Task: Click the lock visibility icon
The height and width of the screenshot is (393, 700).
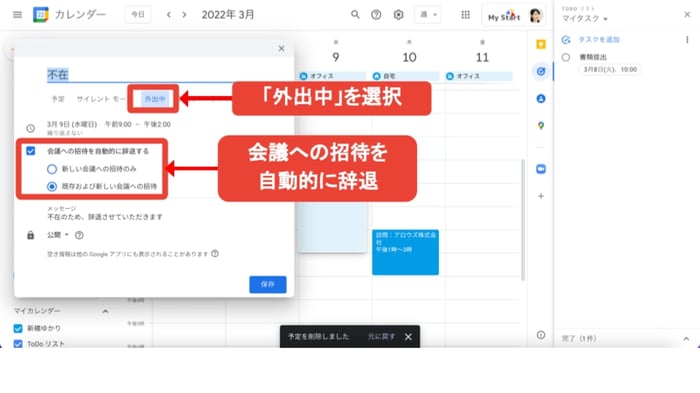Action: coord(30,235)
